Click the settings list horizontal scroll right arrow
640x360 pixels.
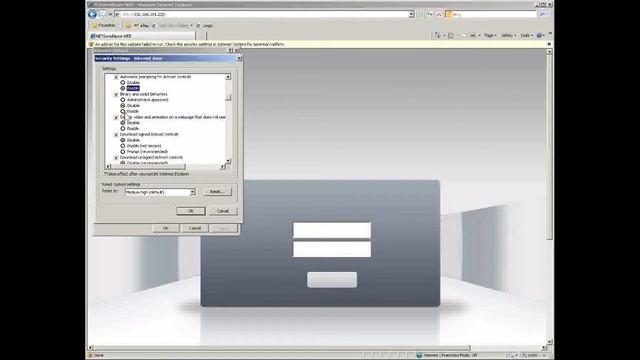[x=222, y=167]
